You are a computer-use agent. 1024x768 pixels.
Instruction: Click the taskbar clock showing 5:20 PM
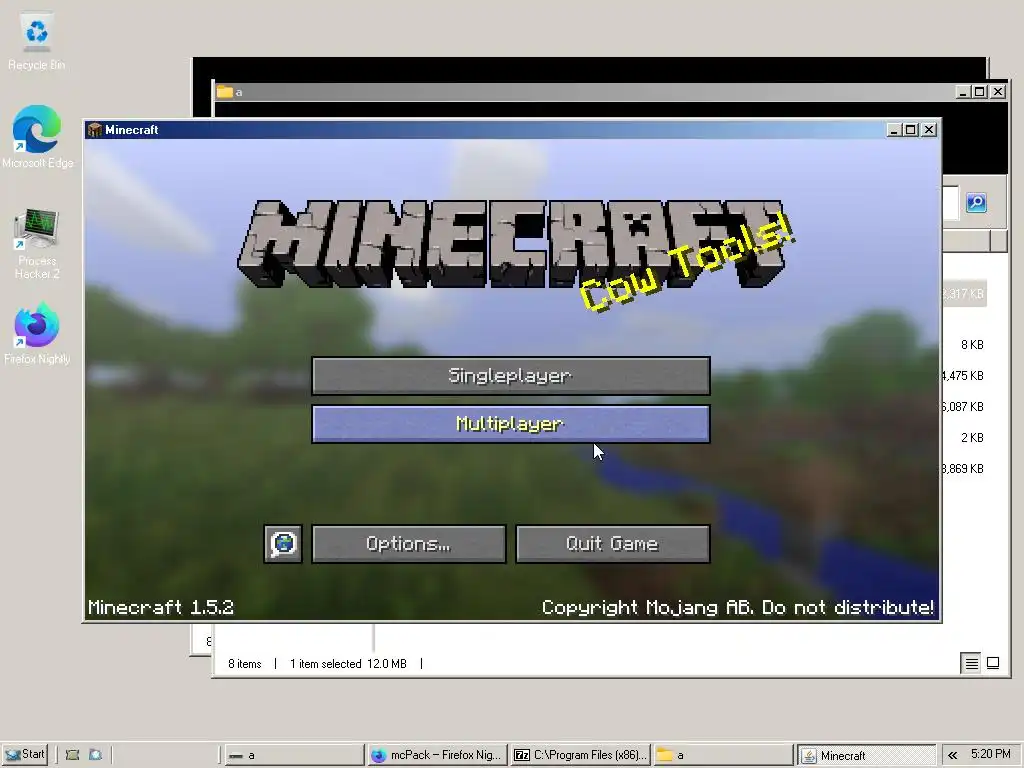[990, 754]
